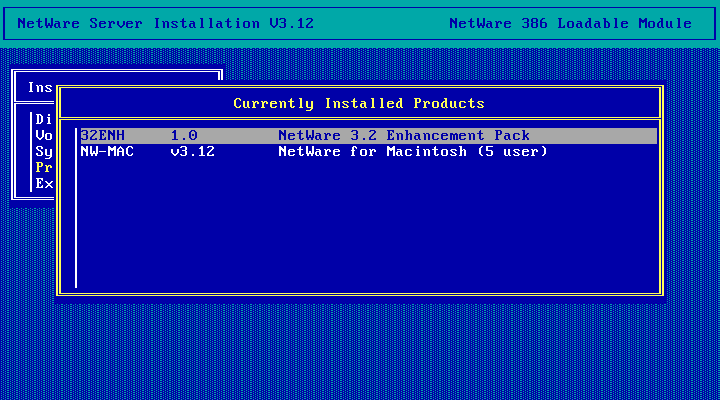The width and height of the screenshot is (720, 400).
Task: Click NetWare 3.2 Enhancement Pack description
Action: pyautogui.click(x=404, y=135)
